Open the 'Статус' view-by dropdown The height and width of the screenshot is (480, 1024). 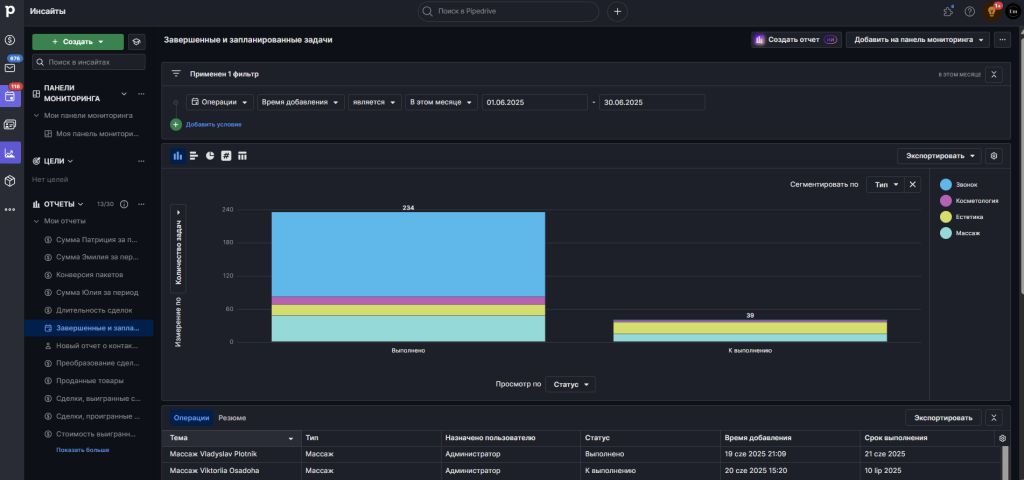[x=570, y=384]
